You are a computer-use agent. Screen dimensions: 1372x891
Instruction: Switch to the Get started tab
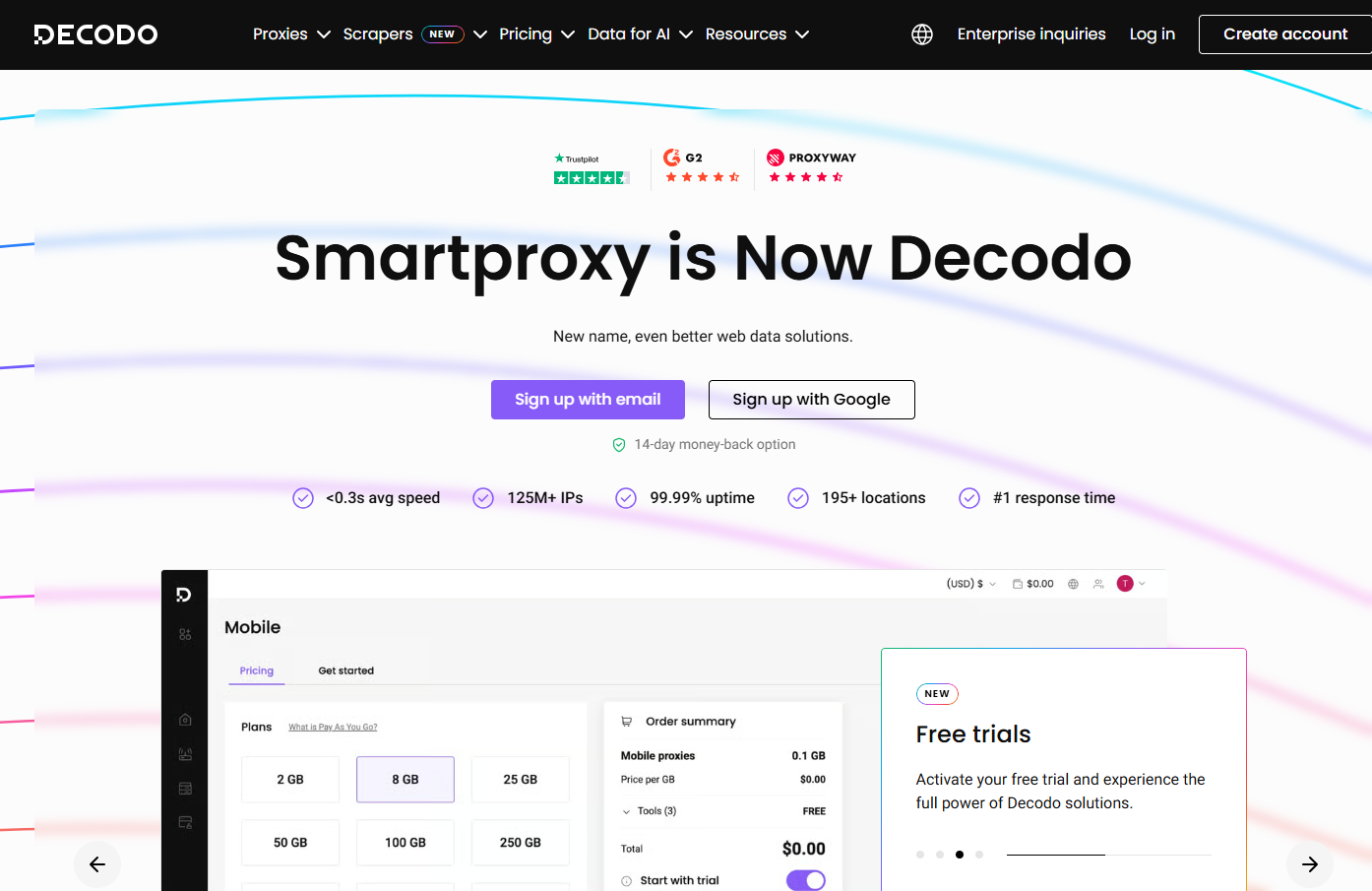[x=346, y=671]
